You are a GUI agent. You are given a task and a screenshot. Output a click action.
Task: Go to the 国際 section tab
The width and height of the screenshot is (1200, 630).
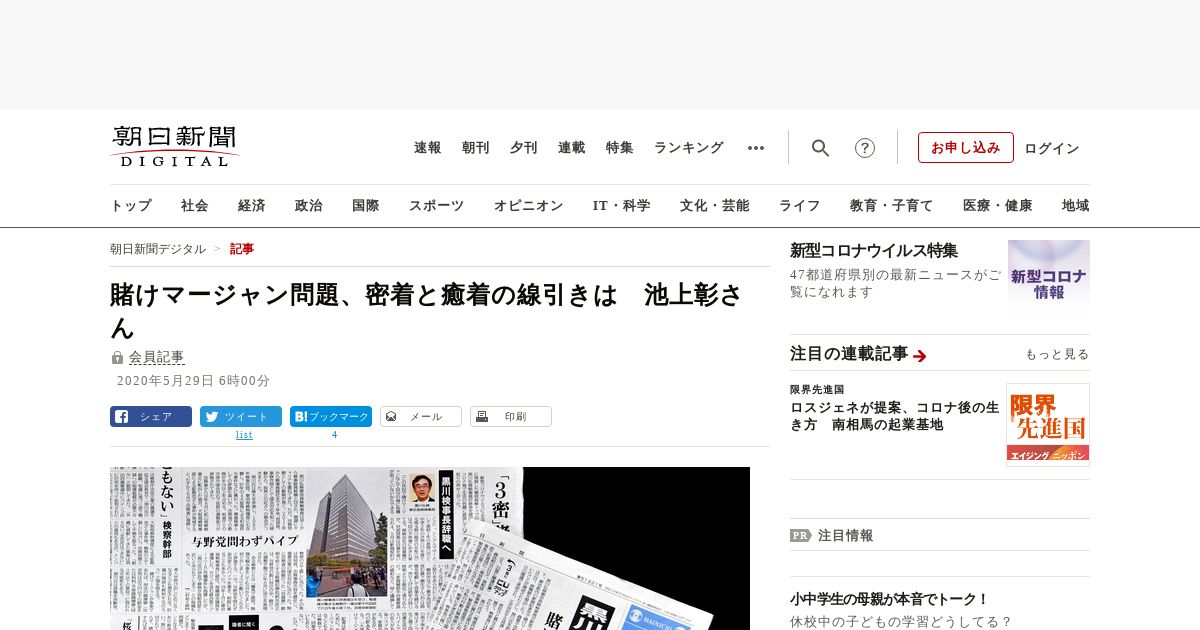[x=366, y=206]
